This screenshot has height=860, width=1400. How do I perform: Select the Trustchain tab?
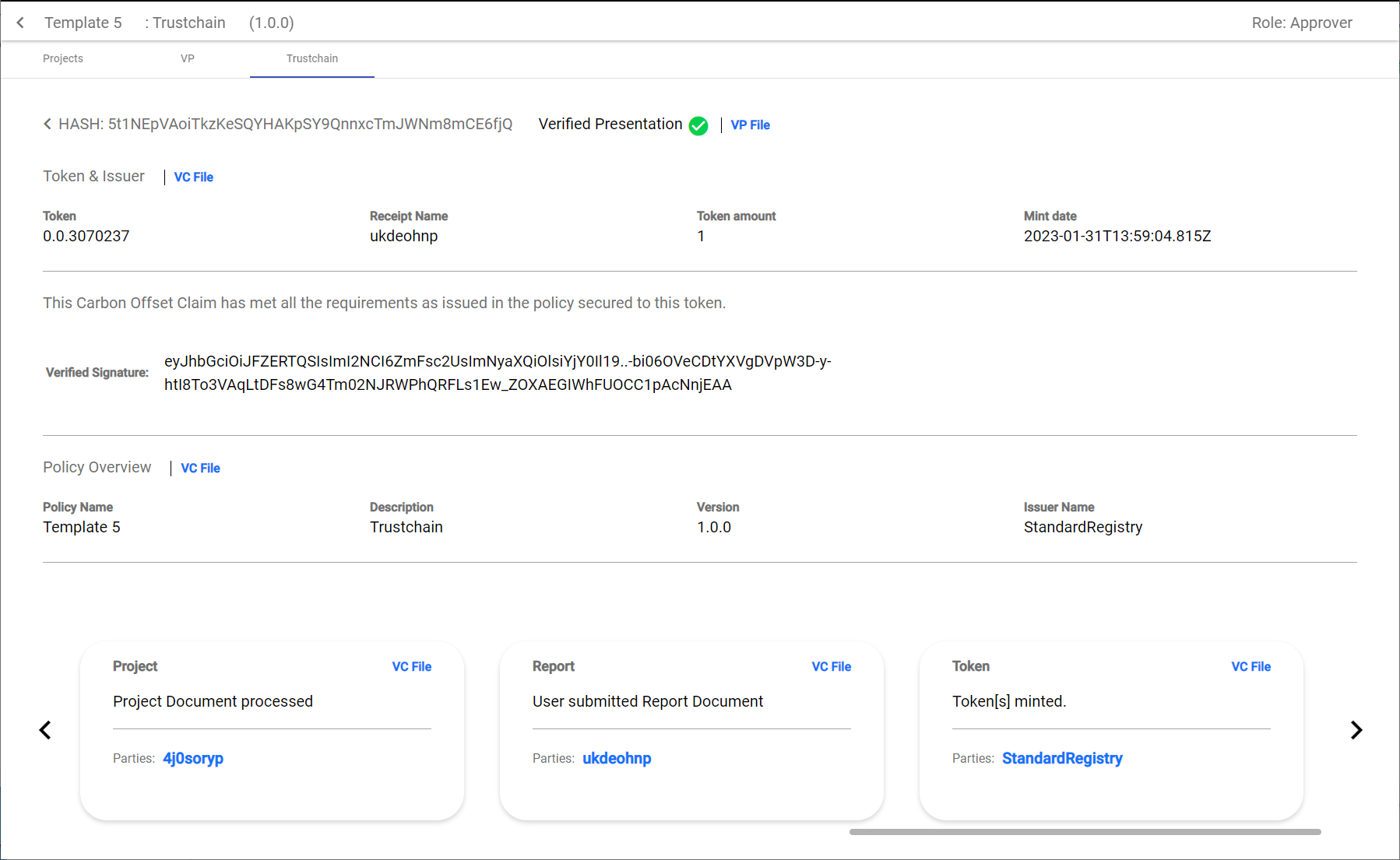(x=312, y=58)
